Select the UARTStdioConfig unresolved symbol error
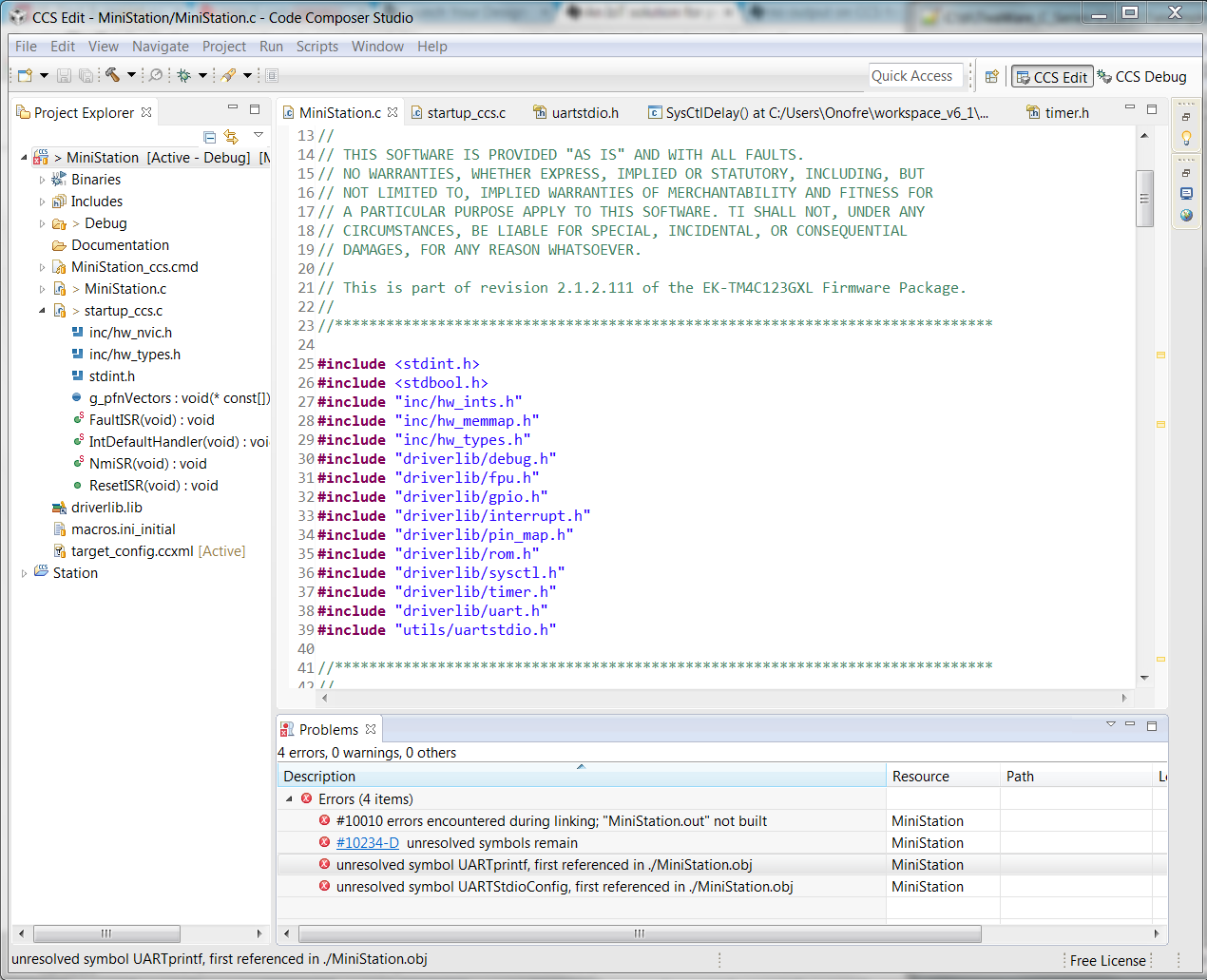The image size is (1207, 980). click(564, 887)
